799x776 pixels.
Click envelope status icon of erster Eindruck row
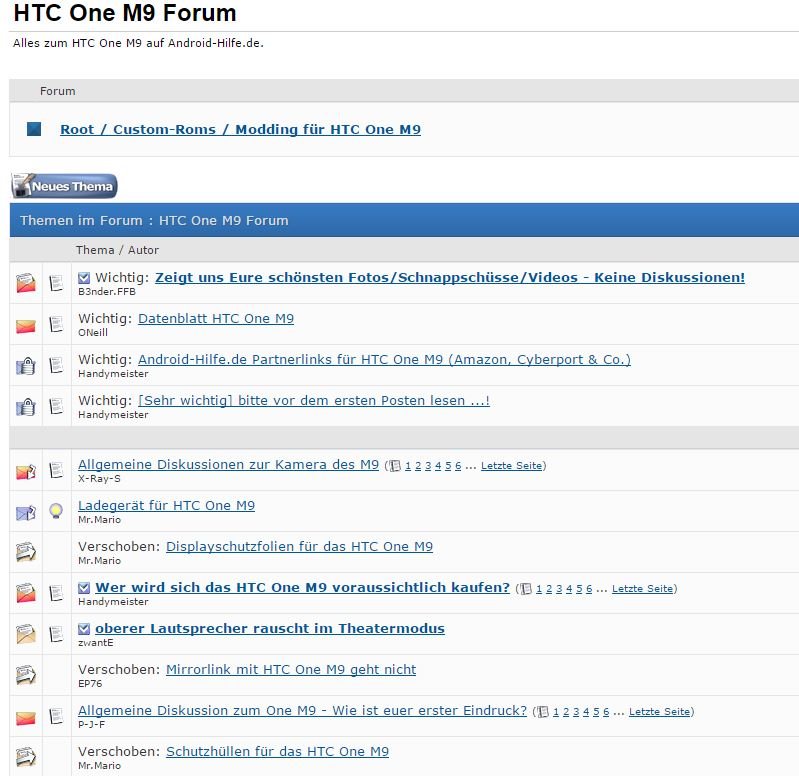(x=25, y=718)
